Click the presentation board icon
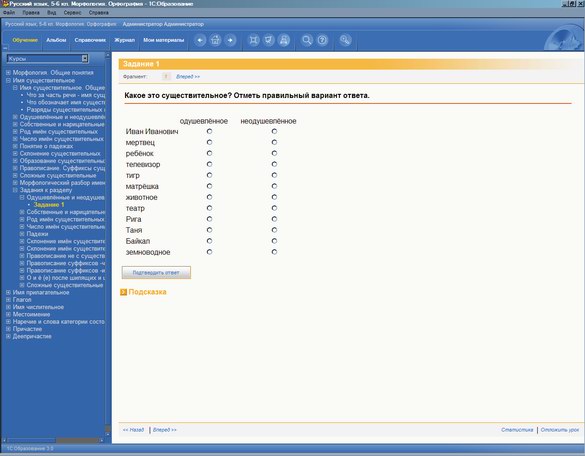 coord(269,40)
